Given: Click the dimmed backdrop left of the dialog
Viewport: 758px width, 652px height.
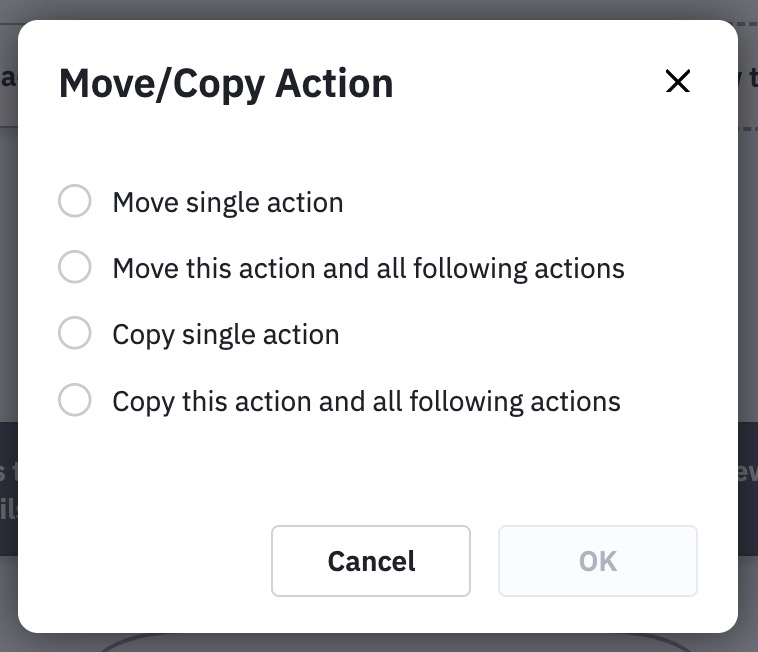Looking at the screenshot, I should coord(8,300).
